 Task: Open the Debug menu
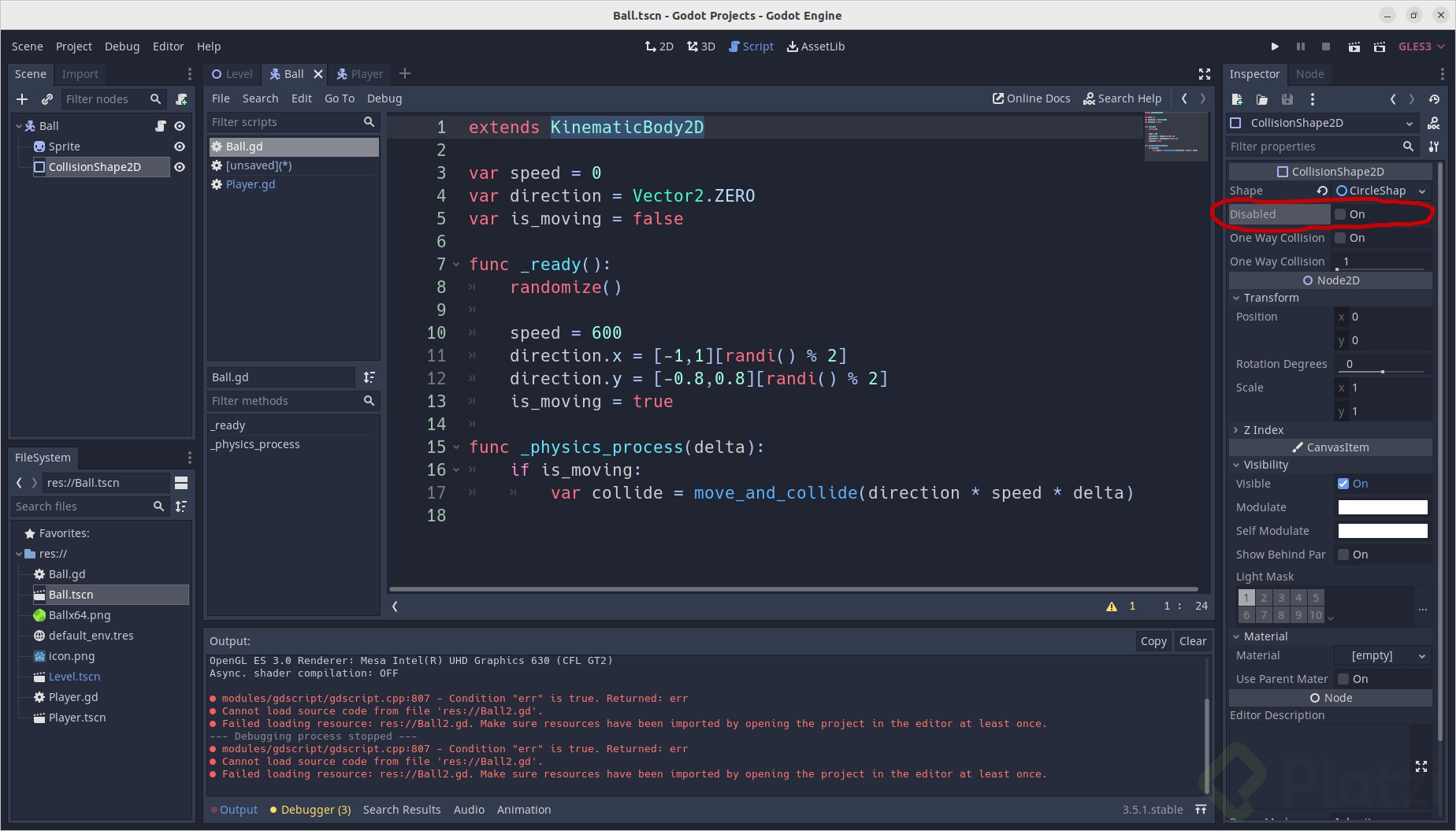click(384, 98)
